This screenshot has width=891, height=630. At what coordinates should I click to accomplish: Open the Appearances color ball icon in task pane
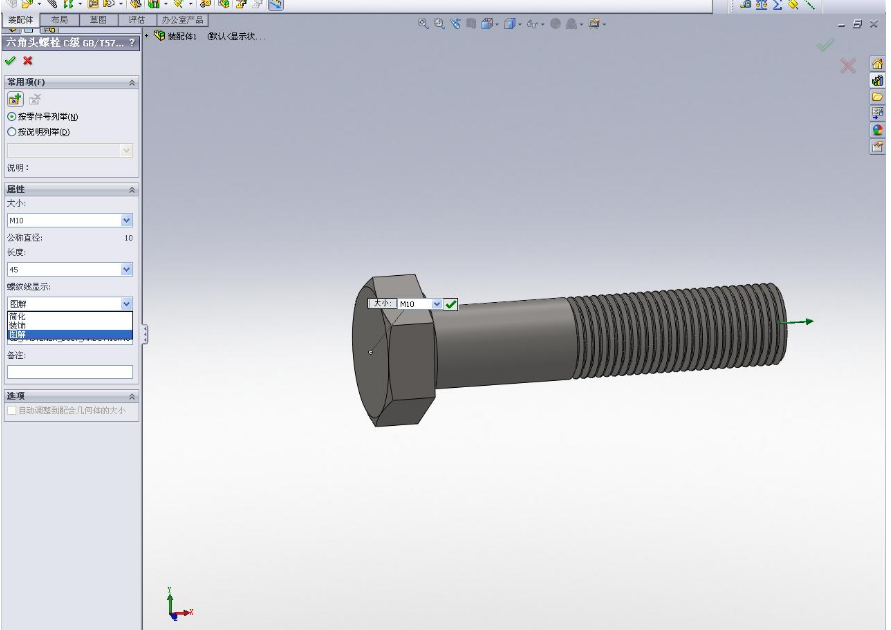click(x=878, y=130)
